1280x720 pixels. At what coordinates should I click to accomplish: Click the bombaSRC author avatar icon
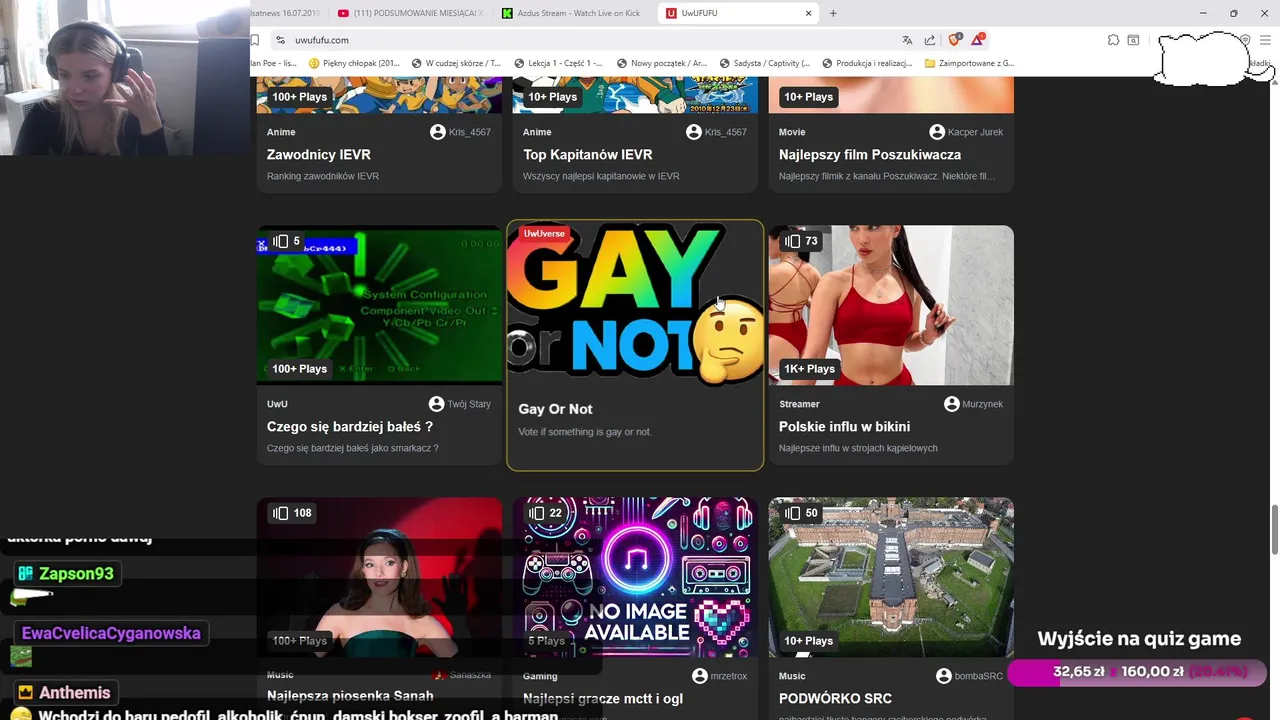(x=943, y=676)
